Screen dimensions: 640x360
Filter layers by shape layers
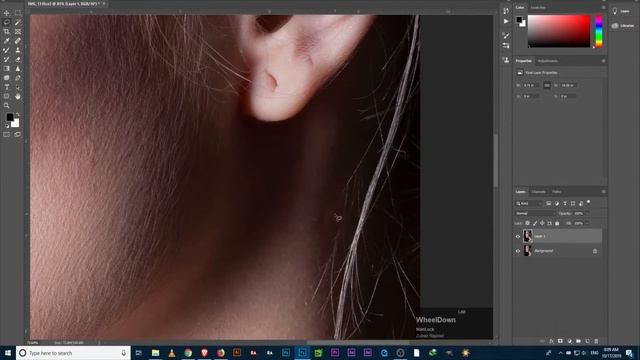pos(573,203)
